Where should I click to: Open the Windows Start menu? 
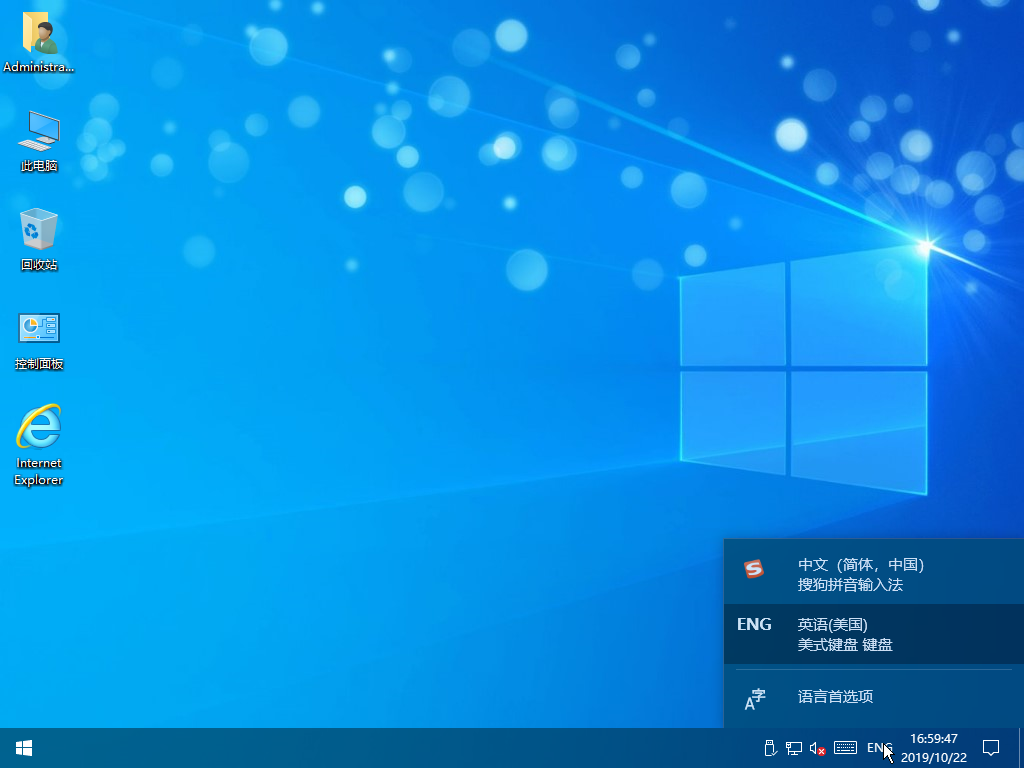(22, 747)
